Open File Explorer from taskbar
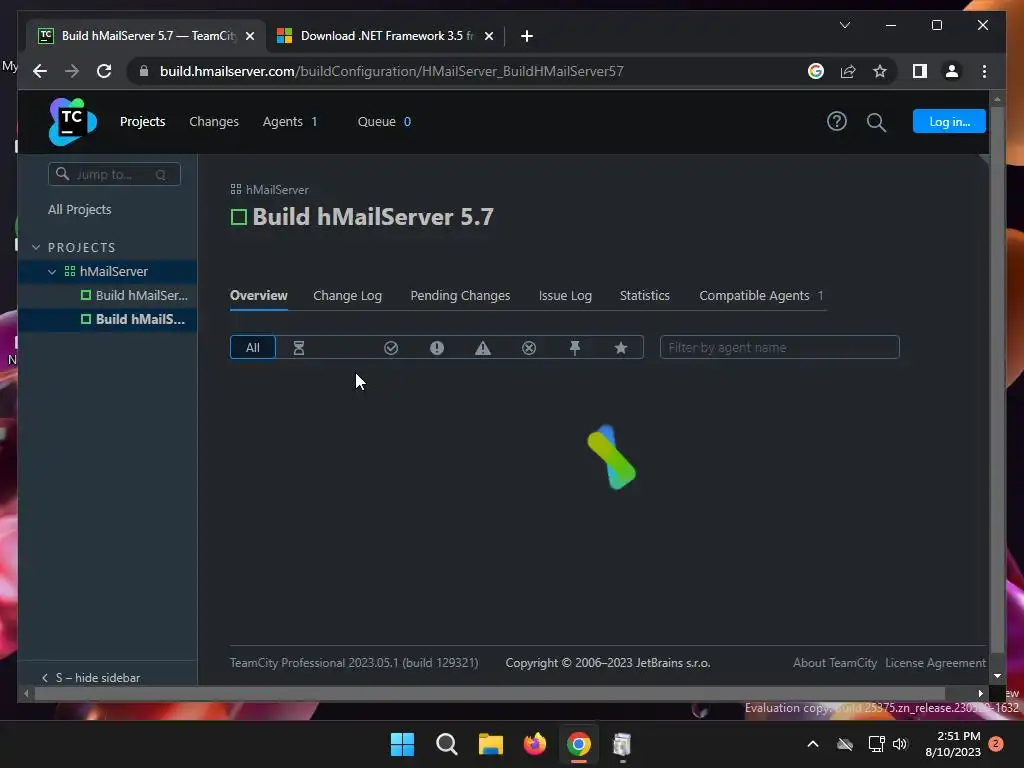This screenshot has height=768, width=1024. point(490,744)
